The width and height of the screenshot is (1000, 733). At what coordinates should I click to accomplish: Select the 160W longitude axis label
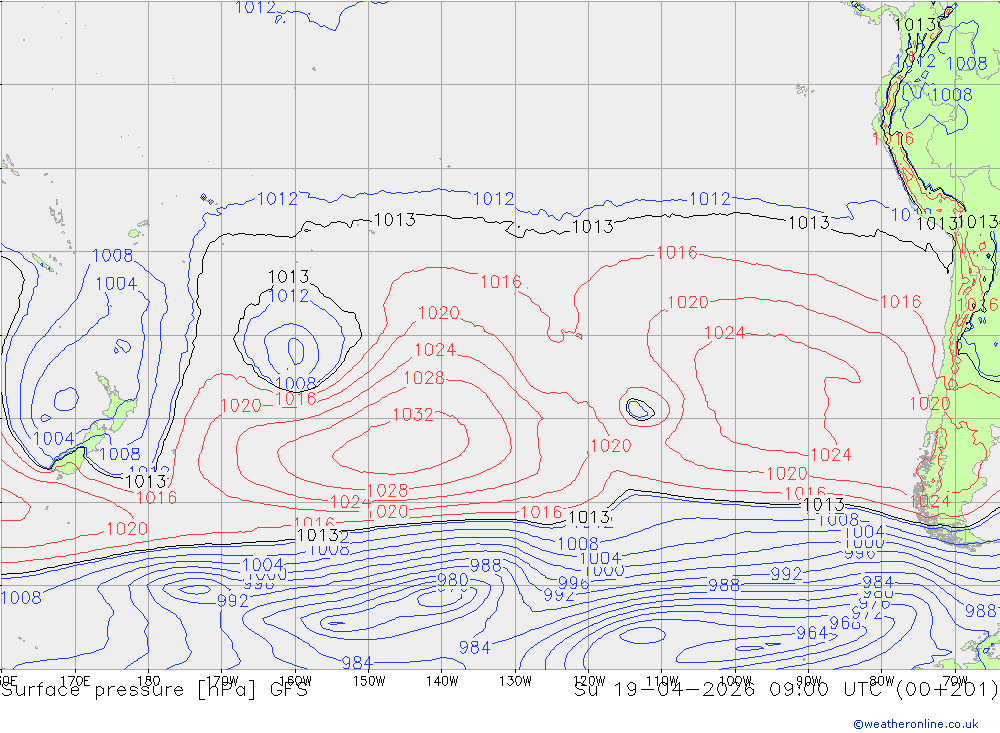[295, 681]
